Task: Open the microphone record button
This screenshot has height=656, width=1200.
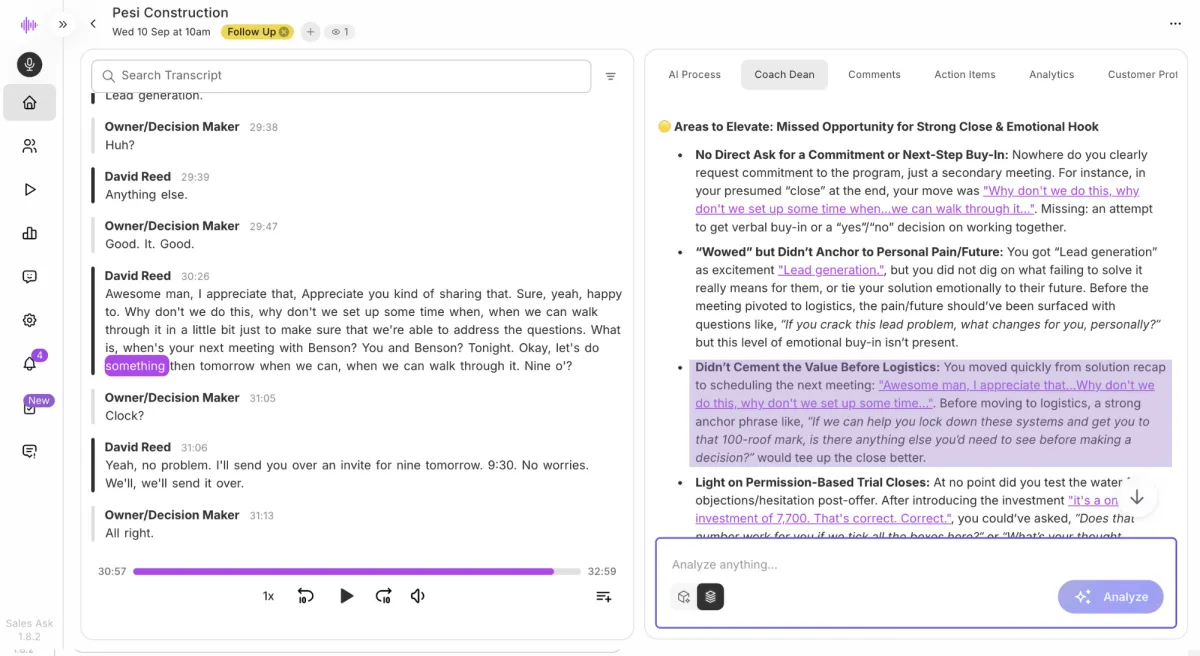Action: click(29, 65)
